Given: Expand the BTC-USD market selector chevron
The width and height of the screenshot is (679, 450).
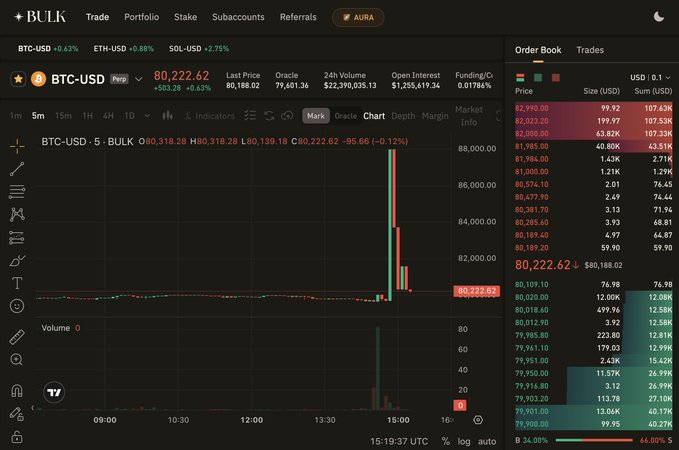Looking at the screenshot, I should coord(139,79).
